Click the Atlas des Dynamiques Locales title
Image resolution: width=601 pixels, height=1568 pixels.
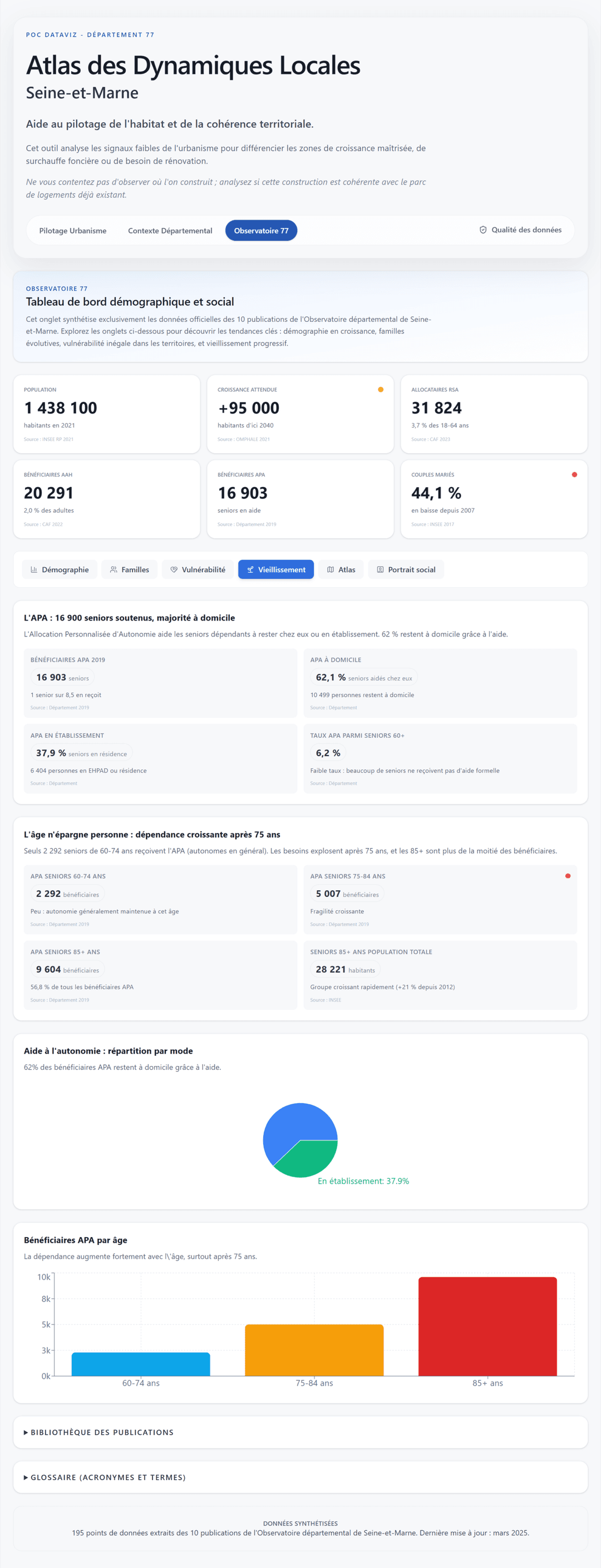[193, 66]
